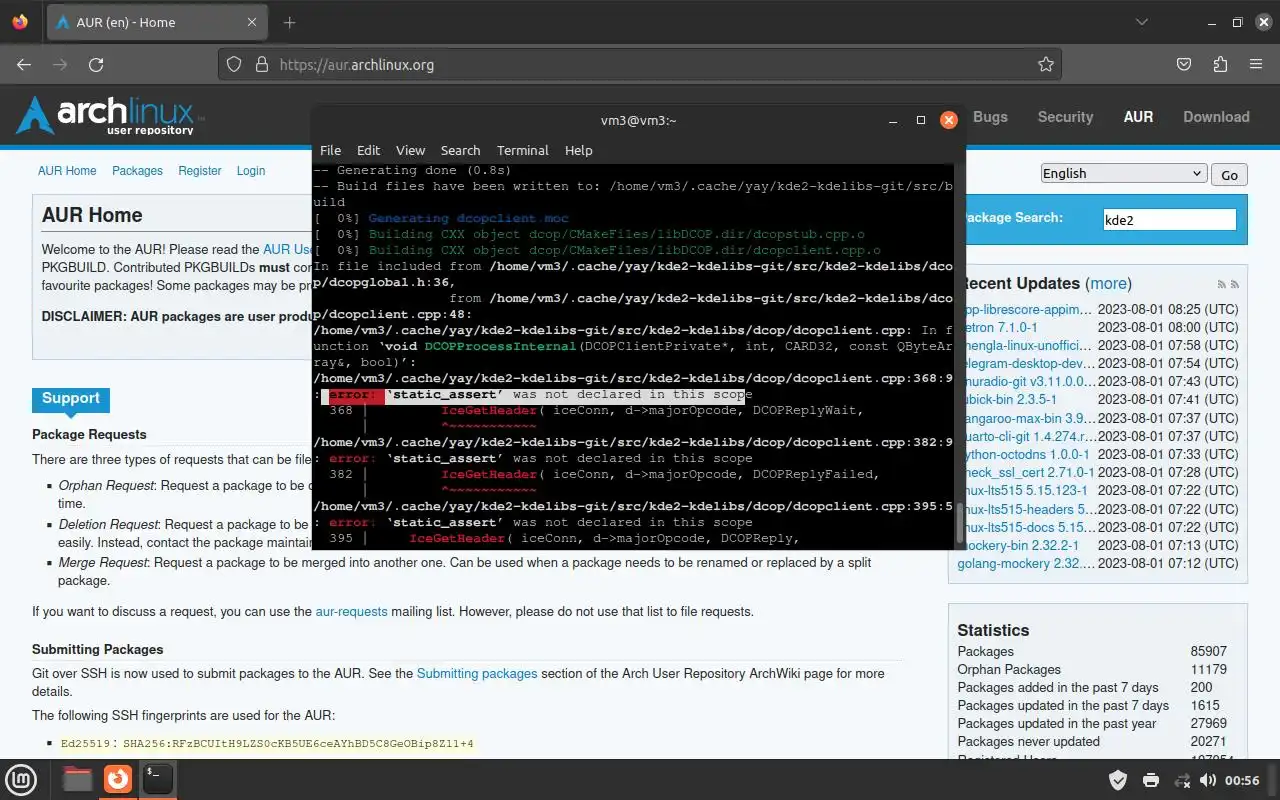Click site padlock security icon
Viewport: 1280px width, 800px height.
pyautogui.click(x=262, y=64)
